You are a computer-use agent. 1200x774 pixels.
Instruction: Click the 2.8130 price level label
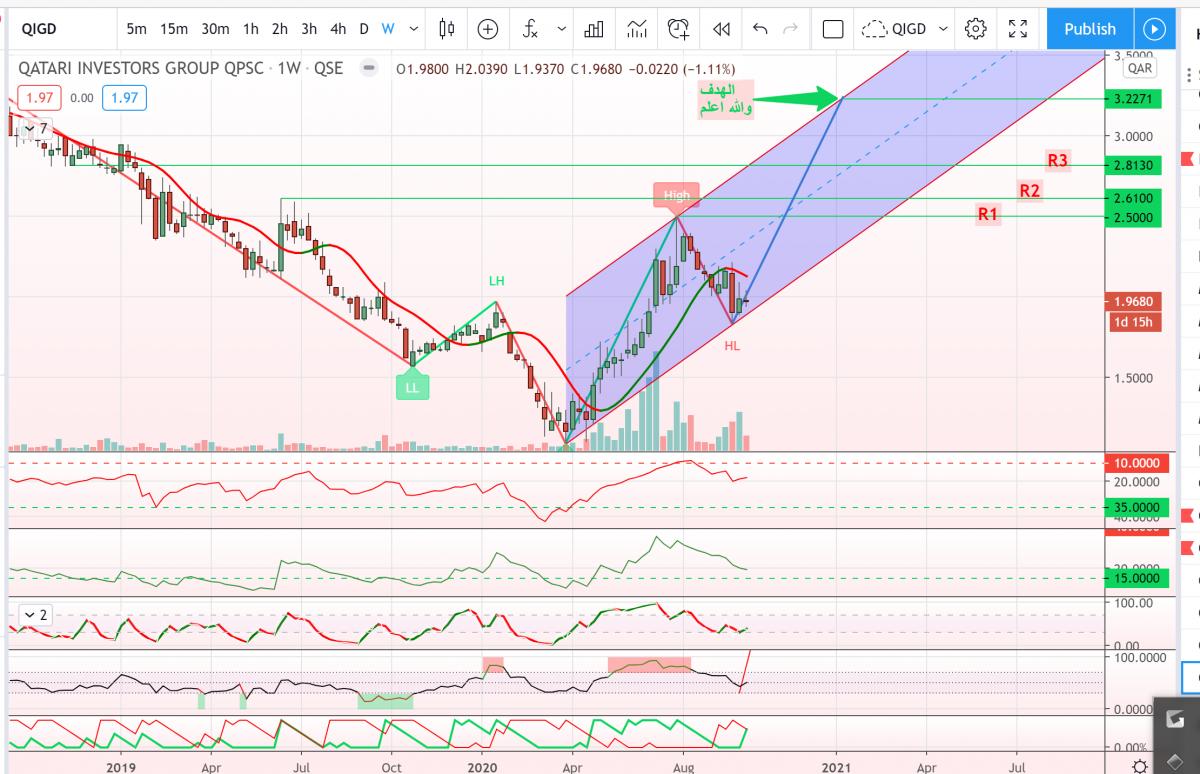tap(1133, 165)
